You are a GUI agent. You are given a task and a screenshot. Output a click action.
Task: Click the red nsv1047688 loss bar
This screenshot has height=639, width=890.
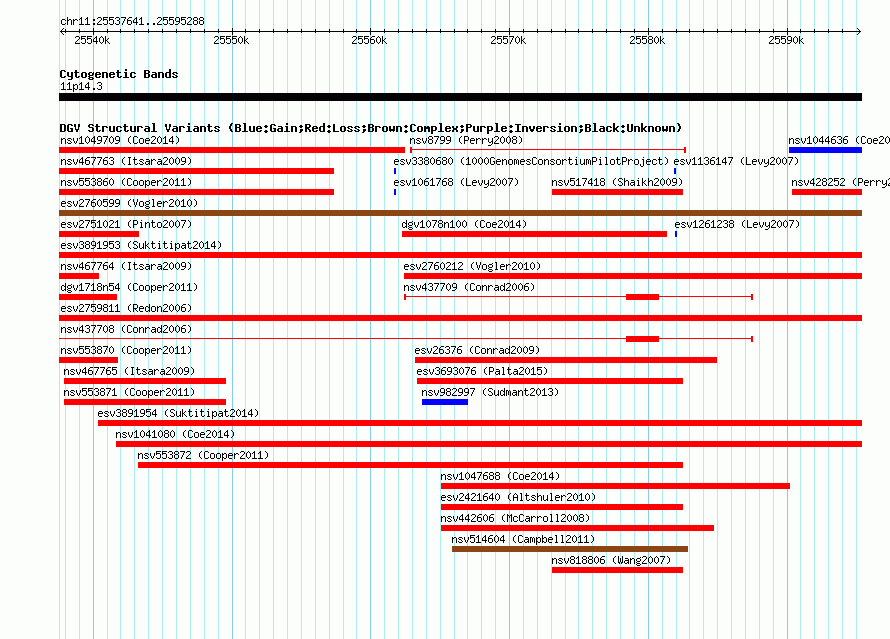[x=615, y=486]
